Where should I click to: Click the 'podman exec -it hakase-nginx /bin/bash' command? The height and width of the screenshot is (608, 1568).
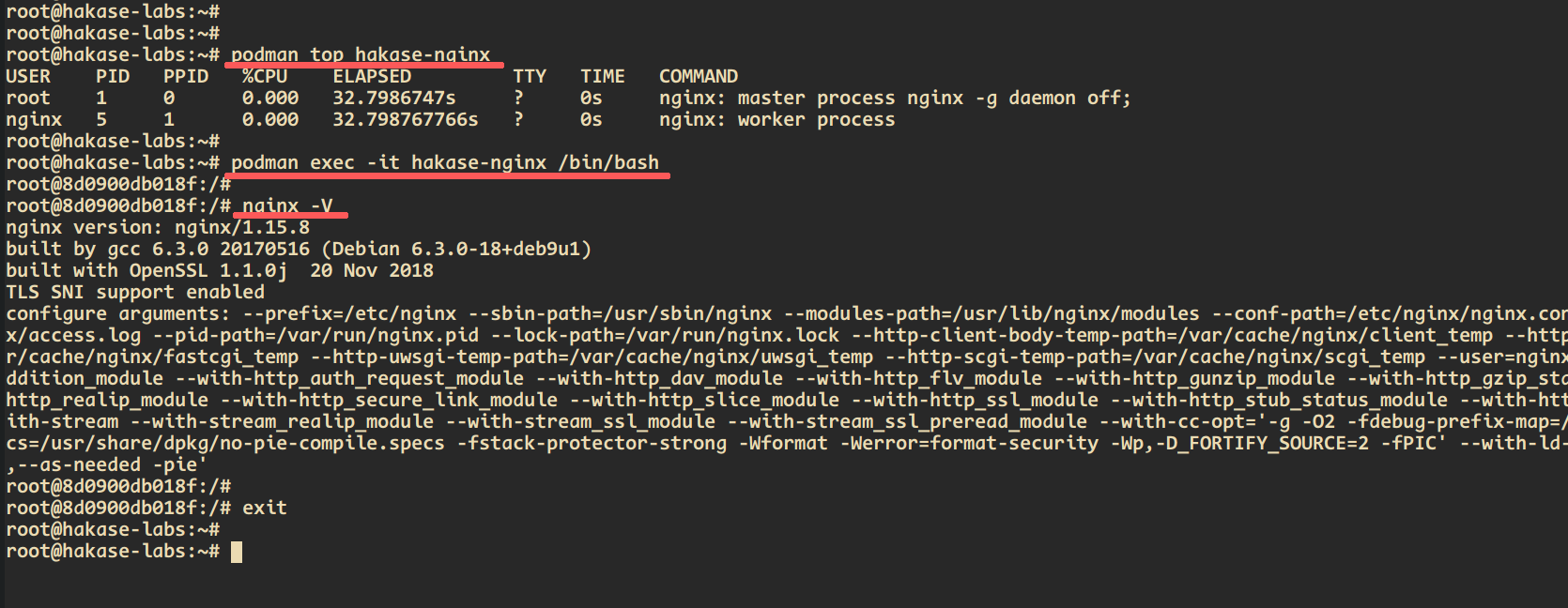(x=445, y=163)
